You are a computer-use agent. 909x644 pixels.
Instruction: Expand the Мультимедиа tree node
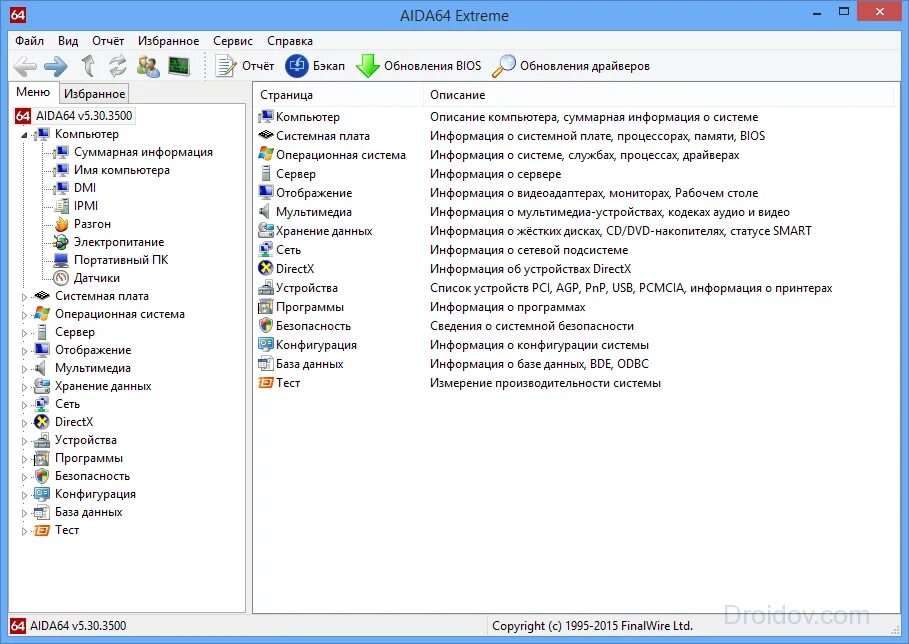[24, 369]
